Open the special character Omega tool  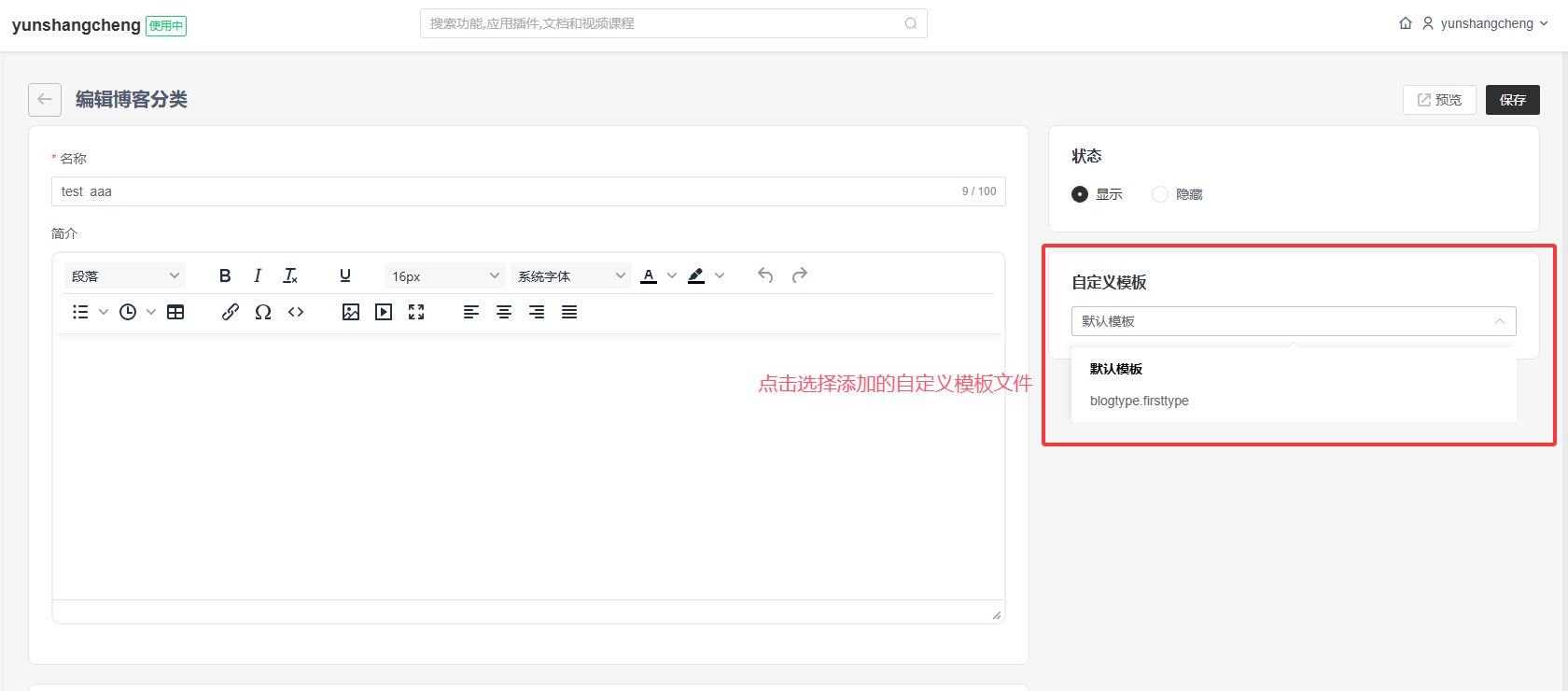pos(263,312)
